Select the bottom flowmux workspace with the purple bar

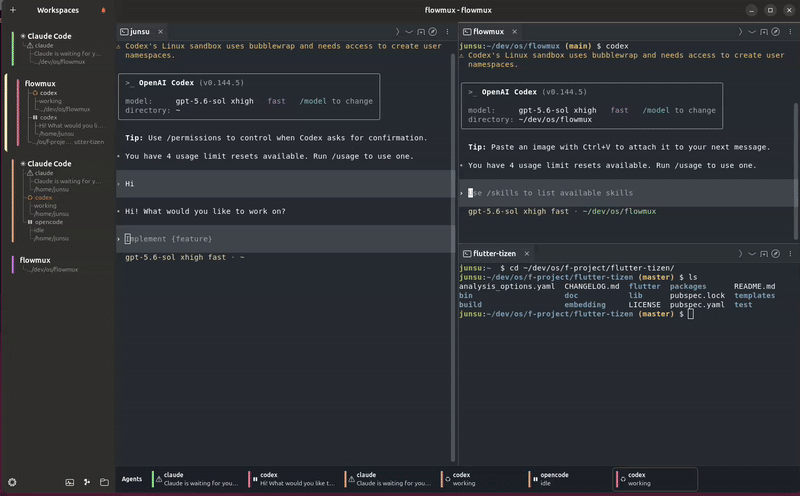click(35, 260)
